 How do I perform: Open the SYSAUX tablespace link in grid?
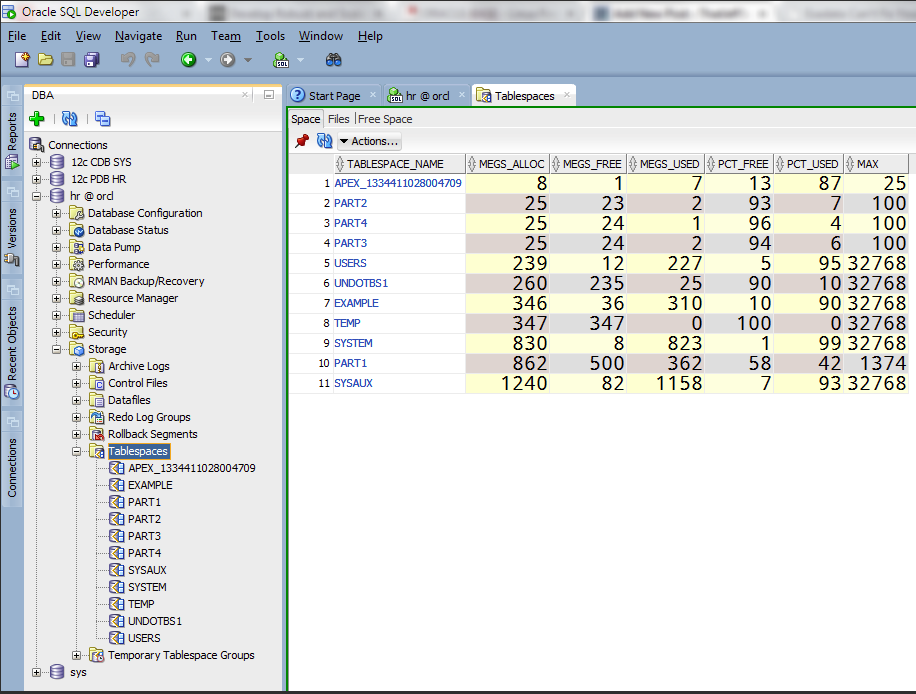[354, 383]
